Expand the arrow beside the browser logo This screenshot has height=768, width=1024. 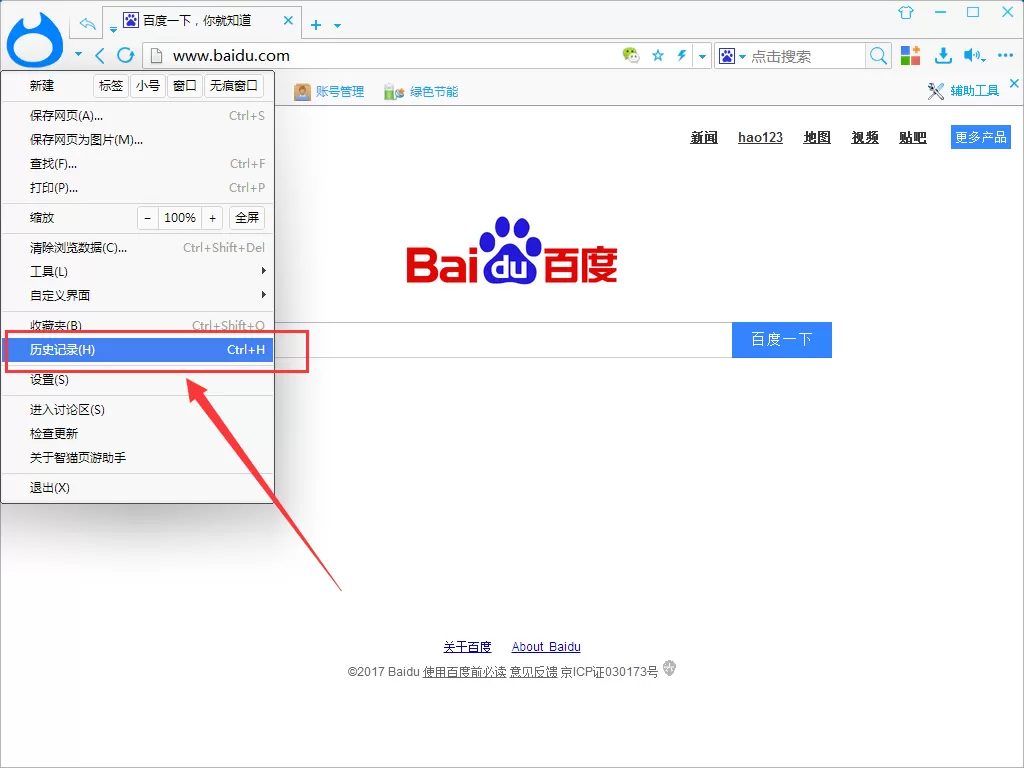point(78,54)
